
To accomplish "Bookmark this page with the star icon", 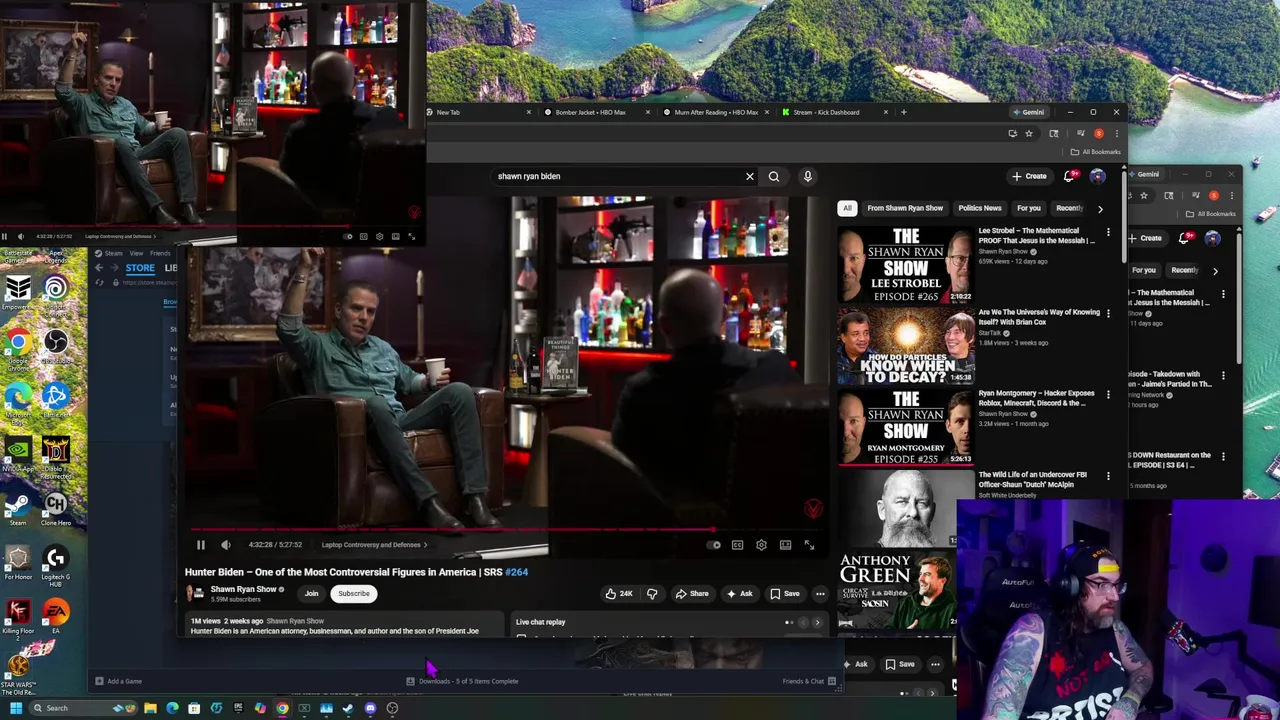I will tap(1028, 134).
